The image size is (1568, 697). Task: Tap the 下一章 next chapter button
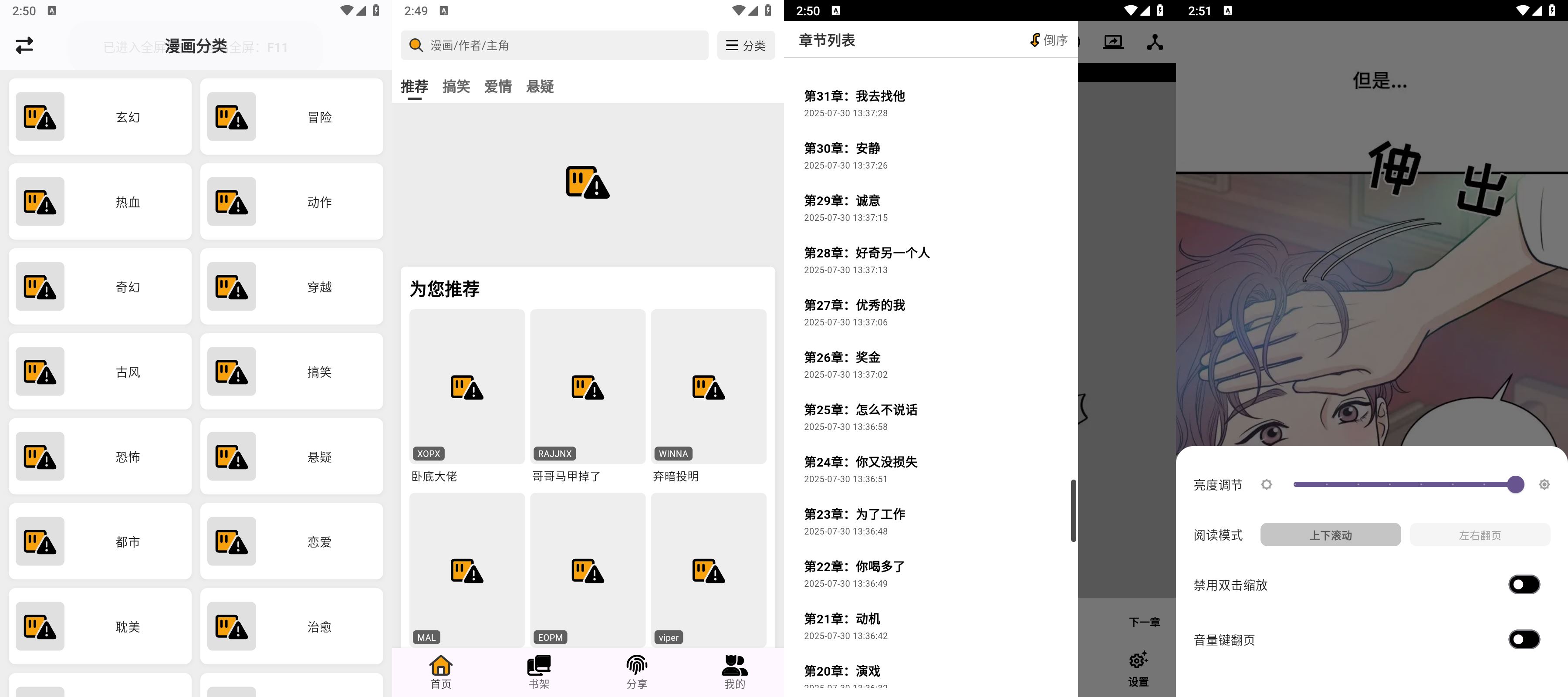(x=1144, y=622)
